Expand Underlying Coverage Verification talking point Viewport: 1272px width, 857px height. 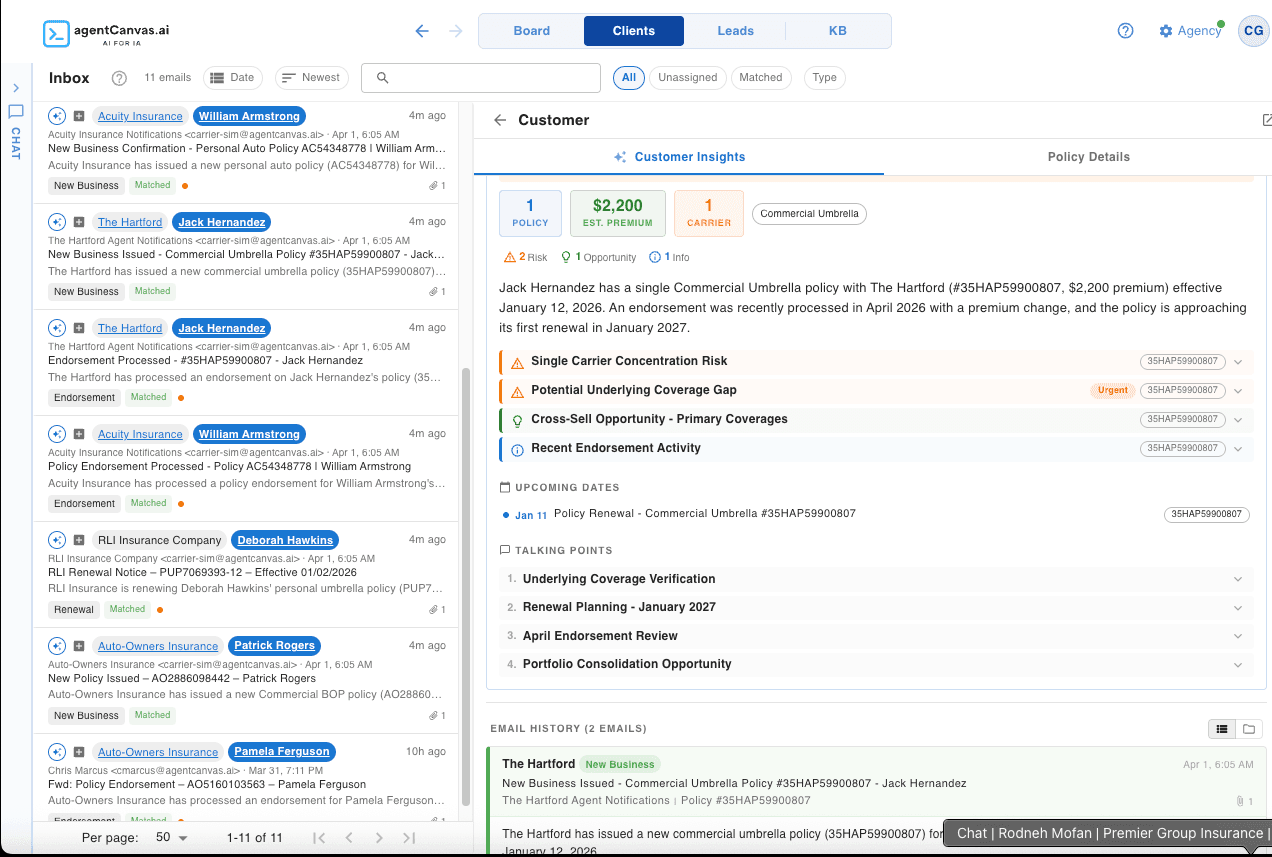point(875,579)
